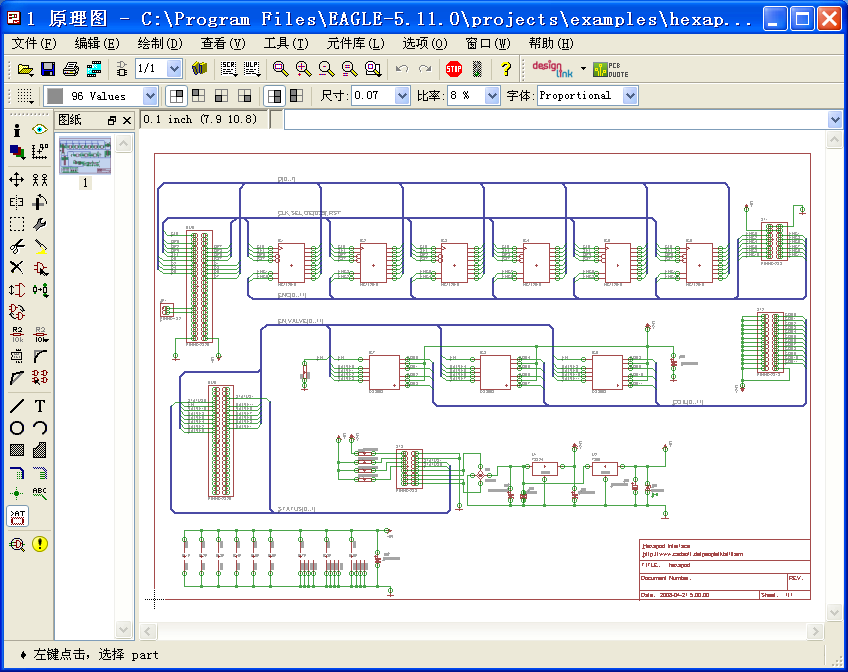
Task: Click the Show eye icon
Action: (x=39, y=129)
